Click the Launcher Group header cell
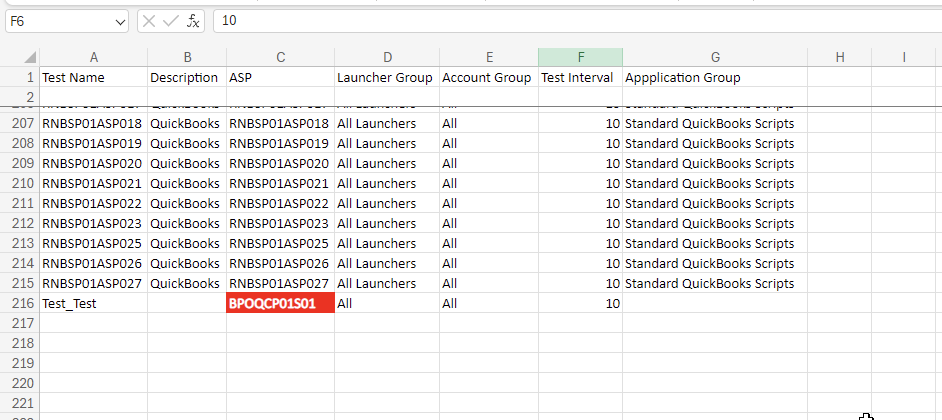 [x=387, y=78]
